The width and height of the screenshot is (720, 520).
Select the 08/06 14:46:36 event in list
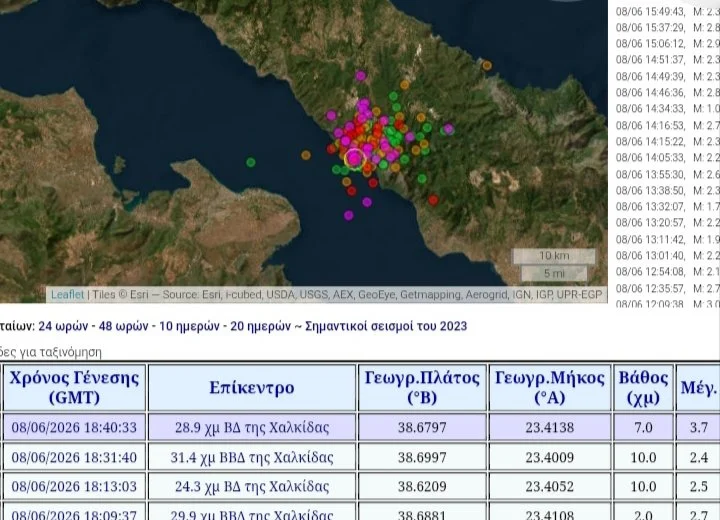668,92
